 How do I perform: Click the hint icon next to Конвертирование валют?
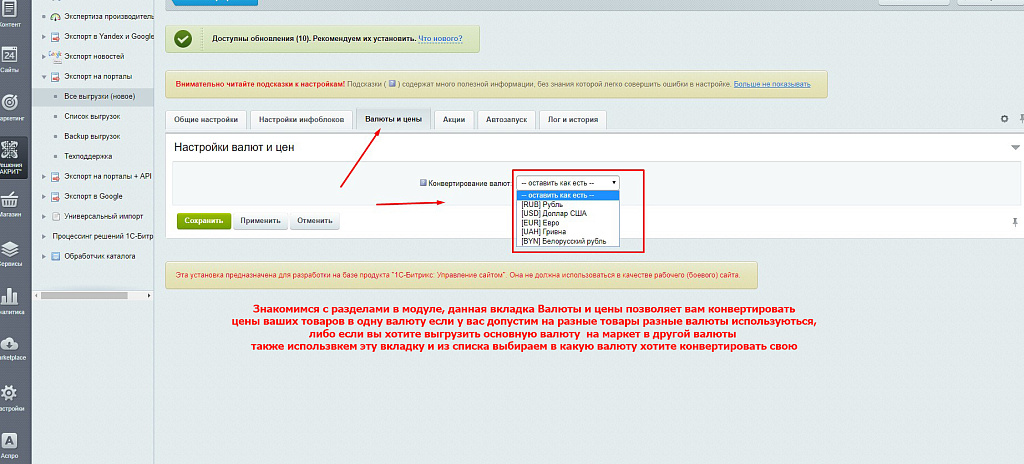[423, 183]
